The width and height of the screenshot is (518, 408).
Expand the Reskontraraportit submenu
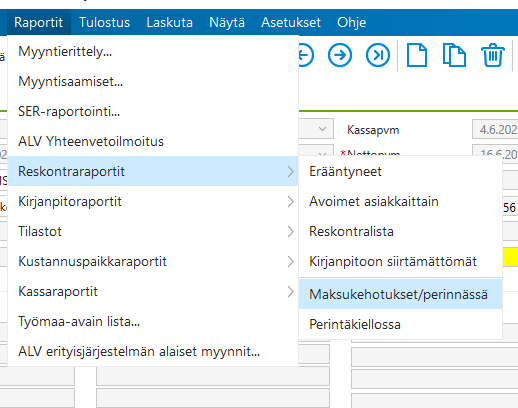tap(153, 171)
